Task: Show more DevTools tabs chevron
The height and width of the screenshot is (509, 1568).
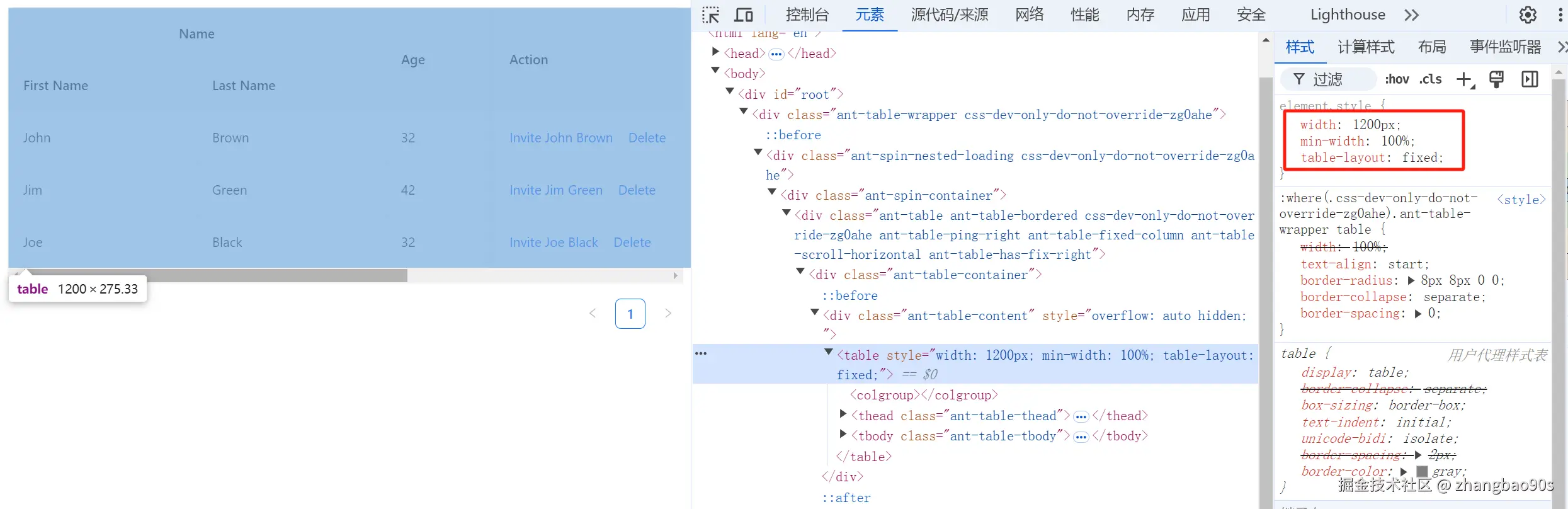Action: click(x=1412, y=15)
